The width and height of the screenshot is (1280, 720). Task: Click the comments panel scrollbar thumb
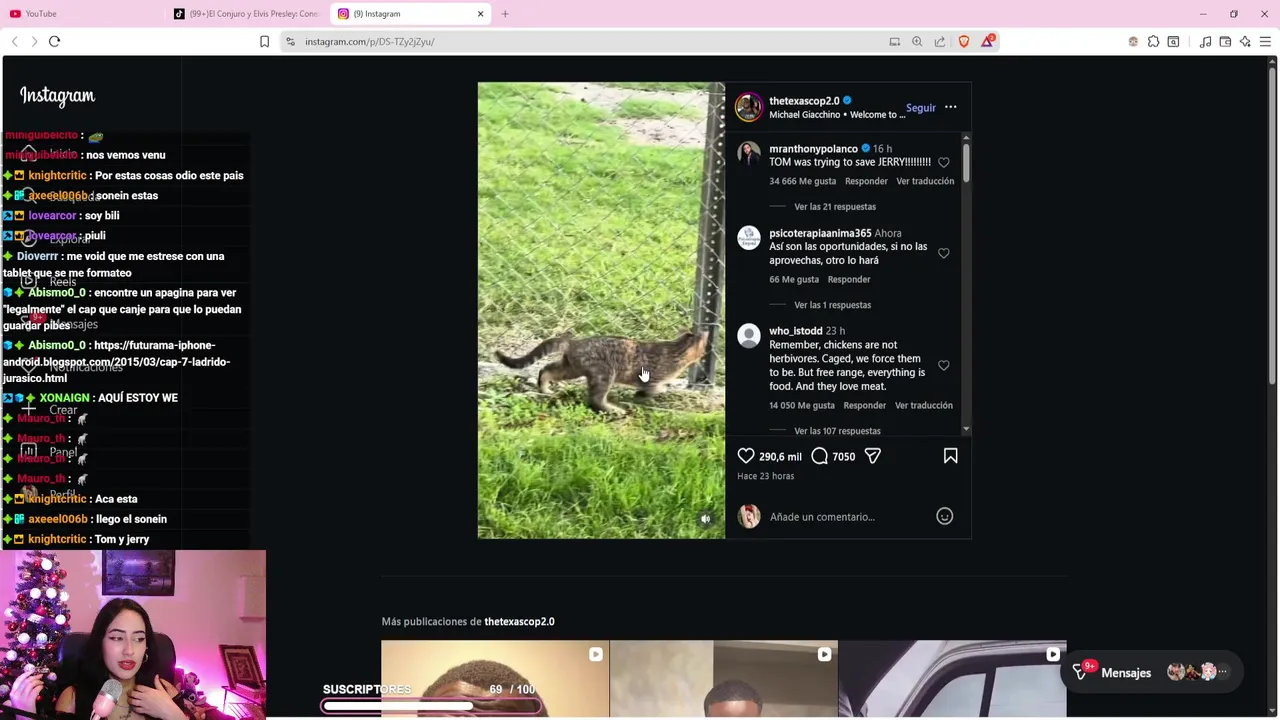966,163
